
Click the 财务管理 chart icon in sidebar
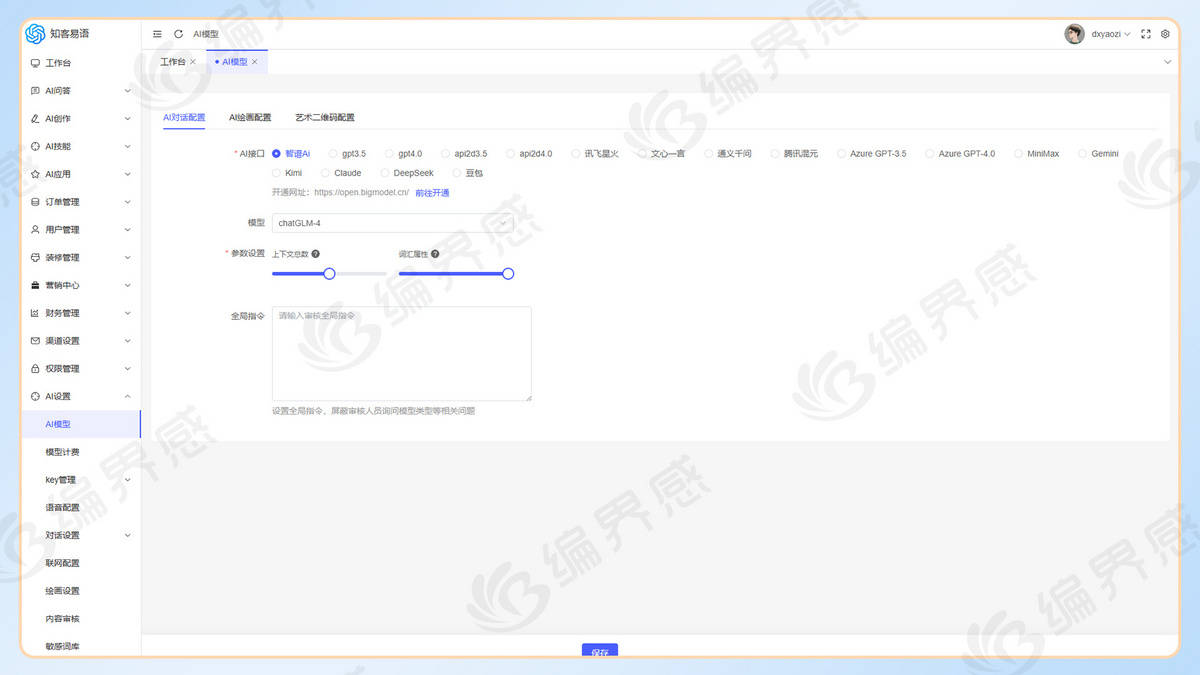[36, 313]
